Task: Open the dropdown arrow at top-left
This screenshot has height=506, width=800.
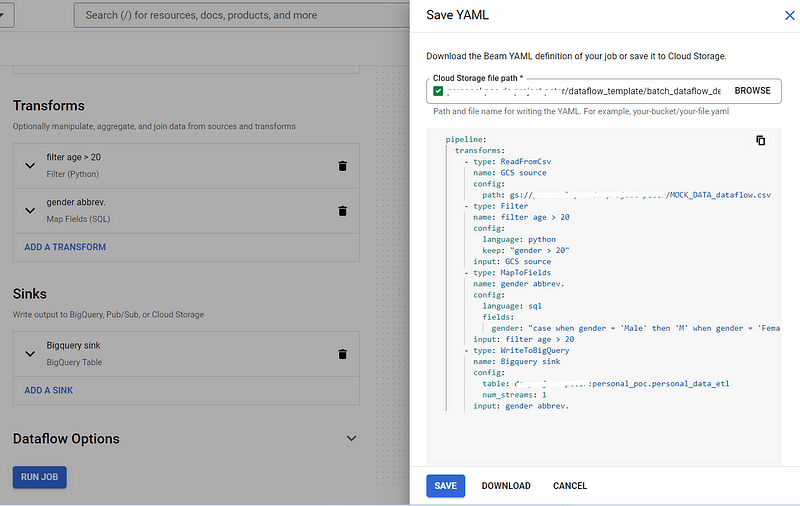Action: click(5, 15)
